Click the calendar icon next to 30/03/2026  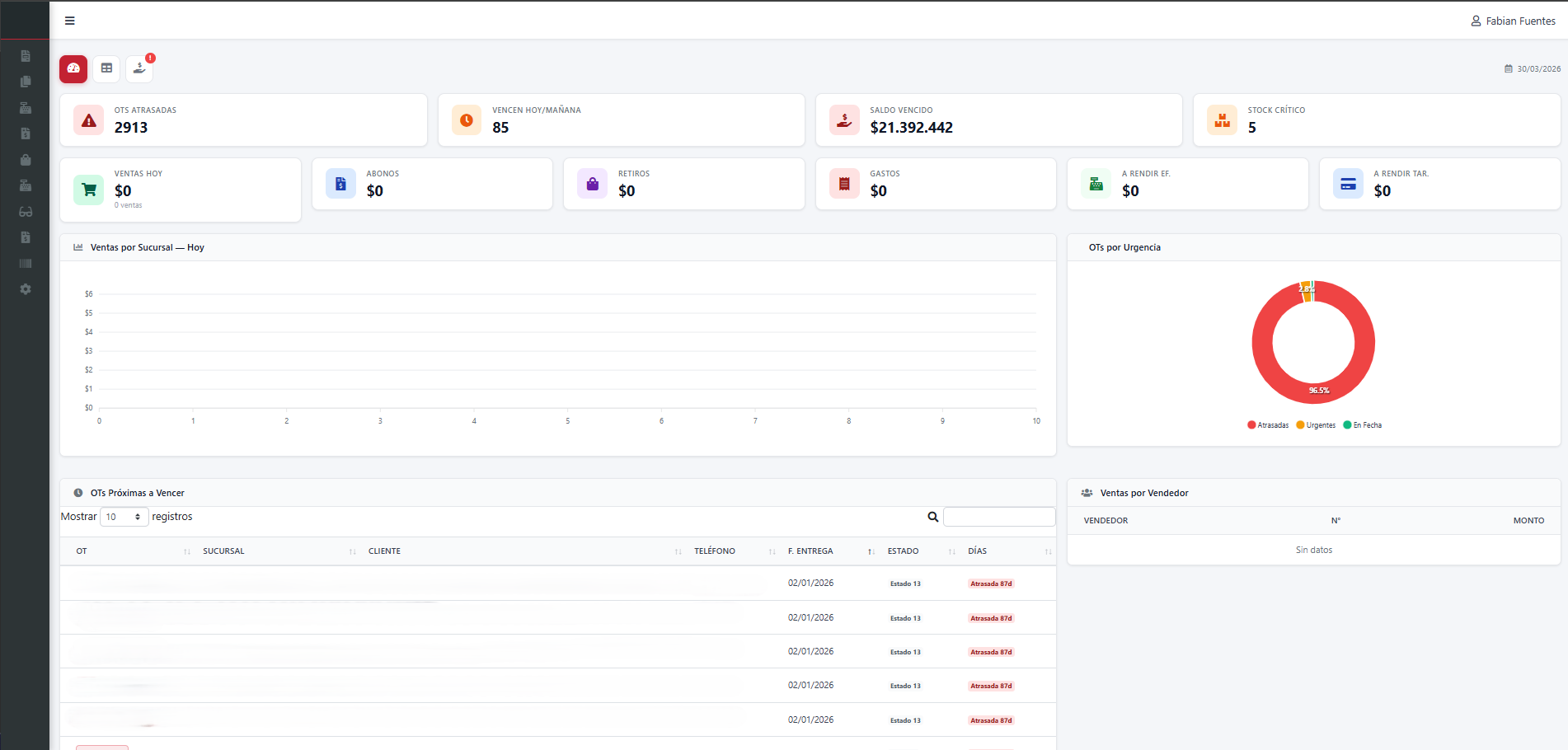(1508, 69)
